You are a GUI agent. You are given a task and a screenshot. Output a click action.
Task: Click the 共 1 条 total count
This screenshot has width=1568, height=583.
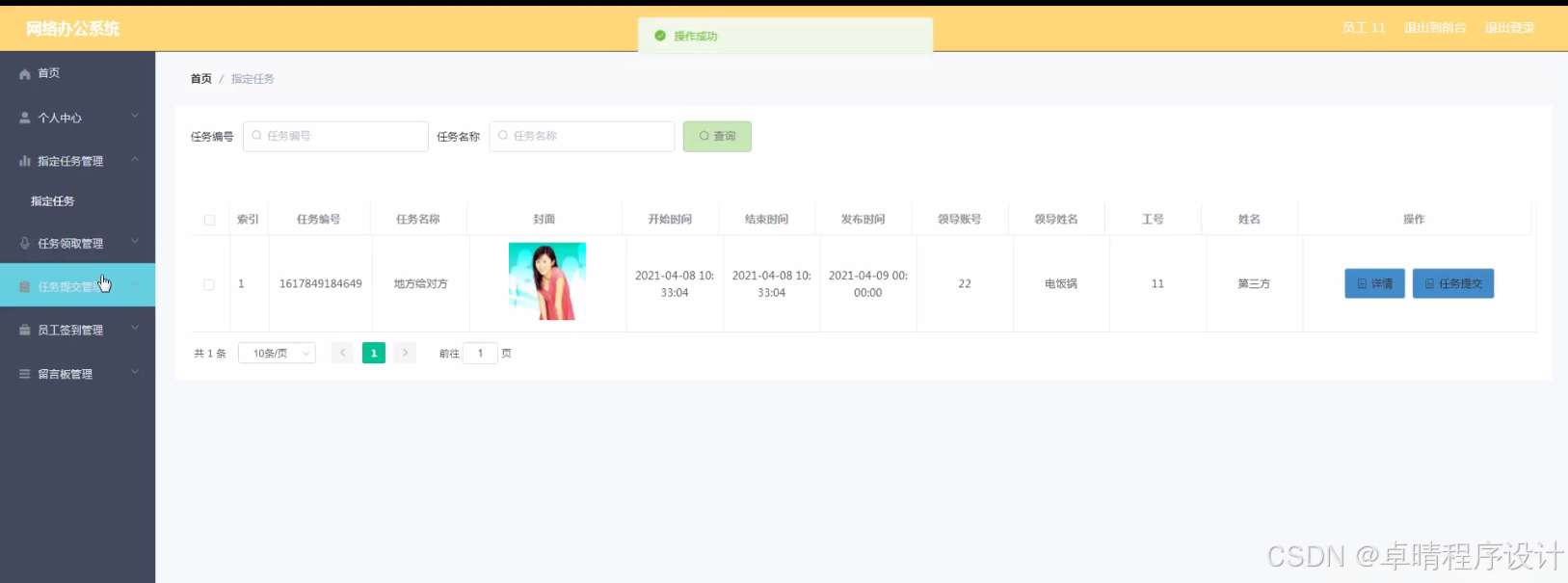(210, 354)
